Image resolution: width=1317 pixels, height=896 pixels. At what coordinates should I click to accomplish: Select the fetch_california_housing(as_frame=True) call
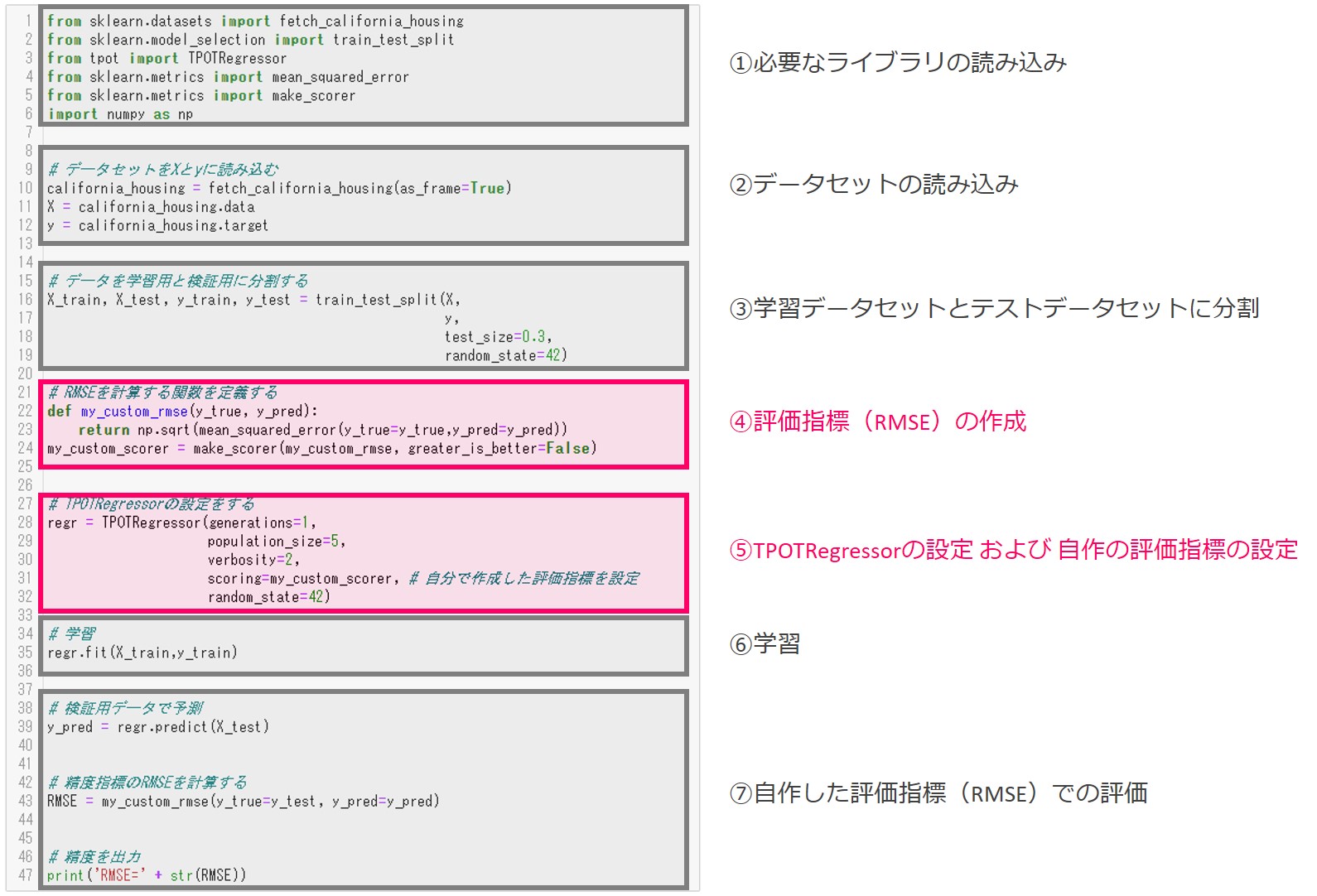(359, 188)
